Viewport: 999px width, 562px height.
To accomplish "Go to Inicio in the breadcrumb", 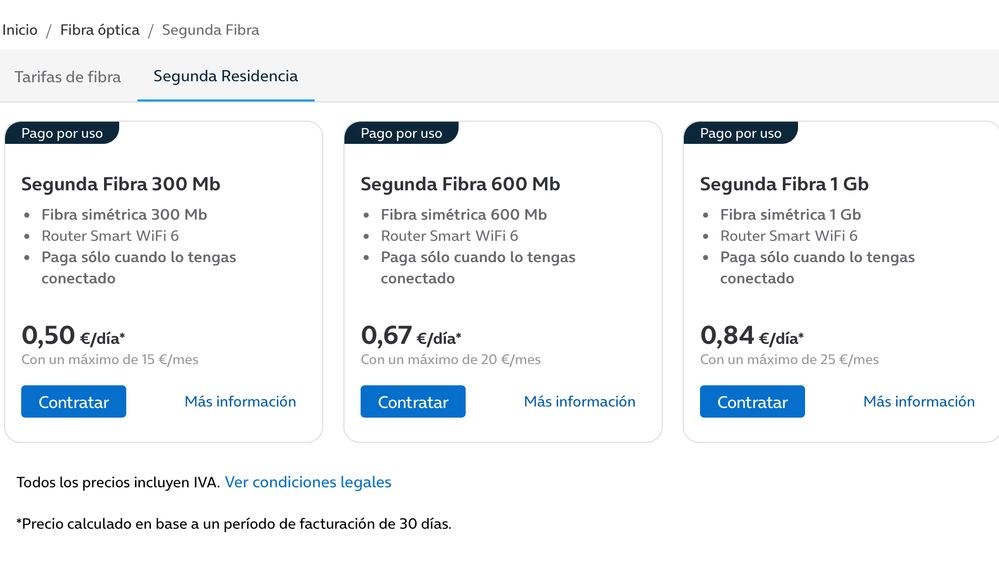I will (x=20, y=30).
